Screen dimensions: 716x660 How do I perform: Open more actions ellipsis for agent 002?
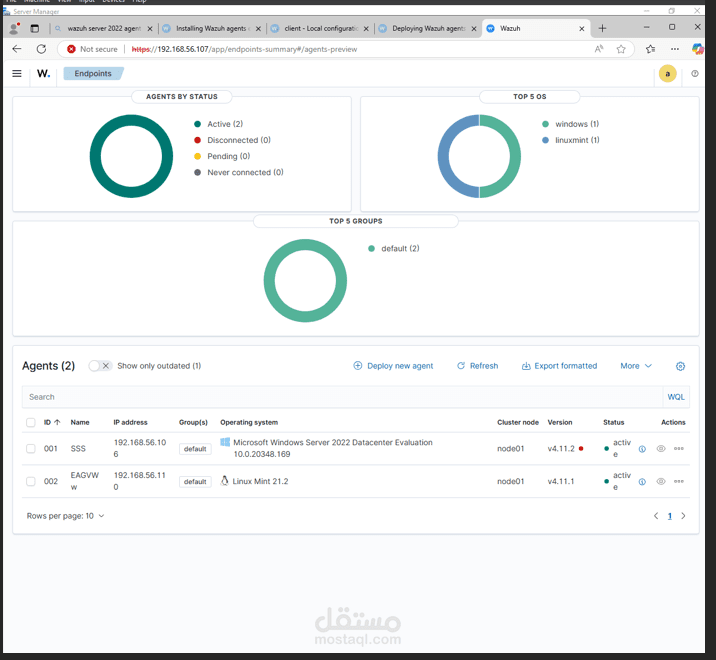click(679, 481)
